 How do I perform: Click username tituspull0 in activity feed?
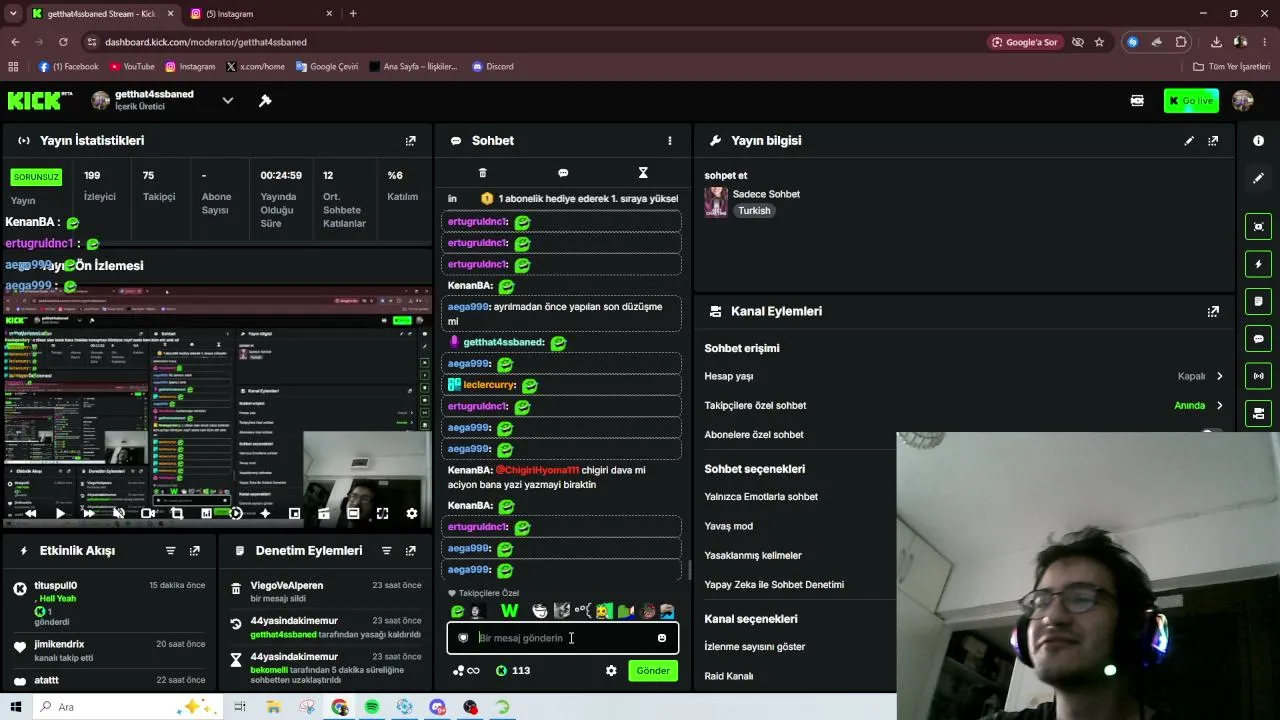[56, 586]
